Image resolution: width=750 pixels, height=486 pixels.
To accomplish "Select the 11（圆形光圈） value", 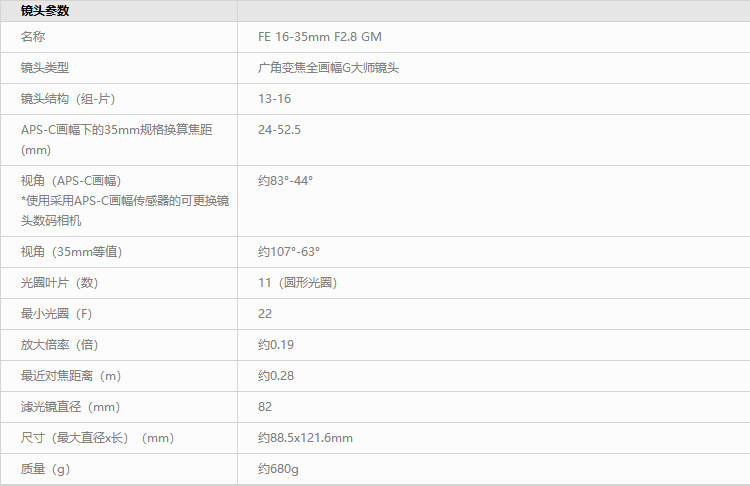I will tap(297, 283).
